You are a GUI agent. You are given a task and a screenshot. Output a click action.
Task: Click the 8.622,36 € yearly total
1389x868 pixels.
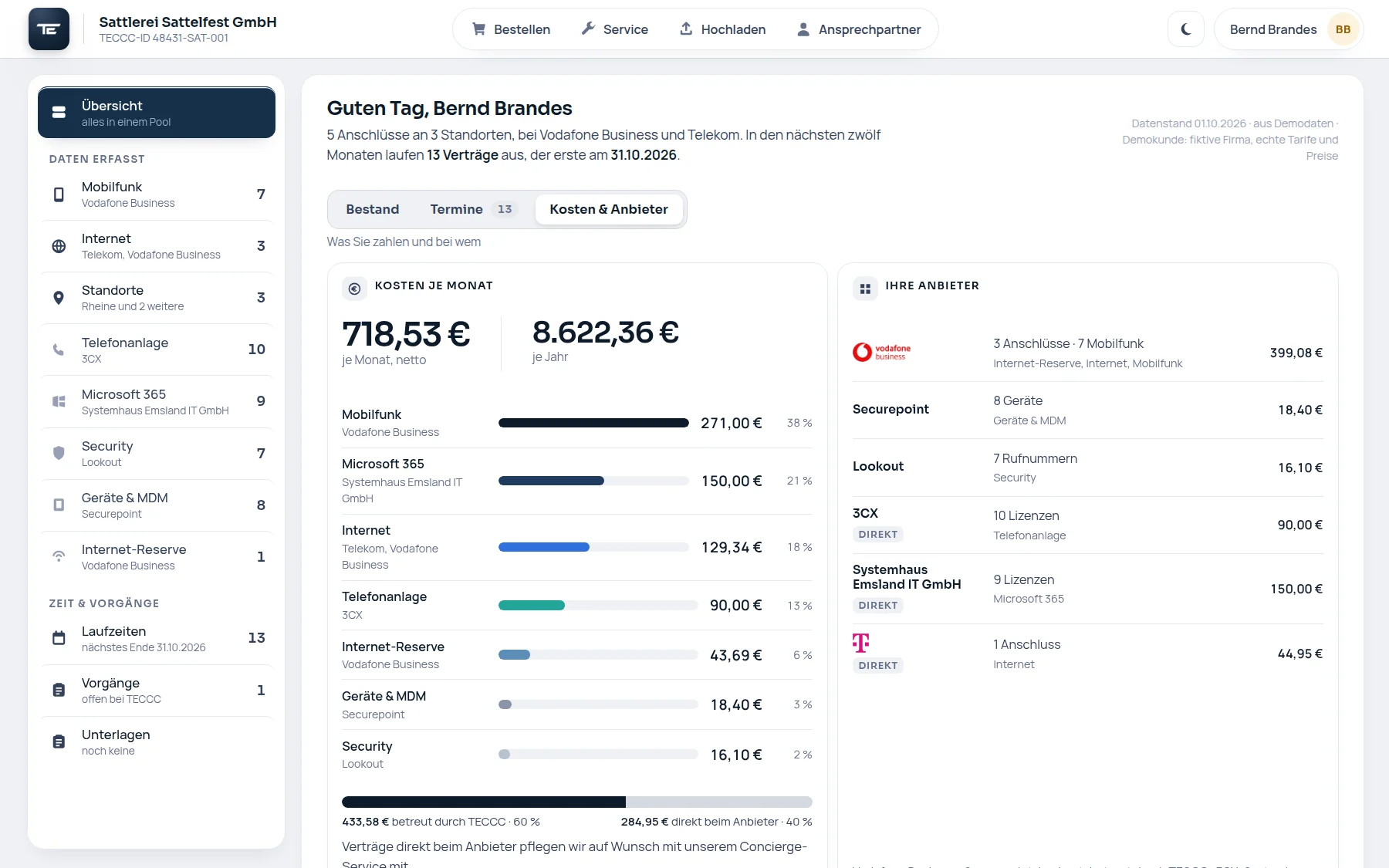pyautogui.click(x=606, y=333)
